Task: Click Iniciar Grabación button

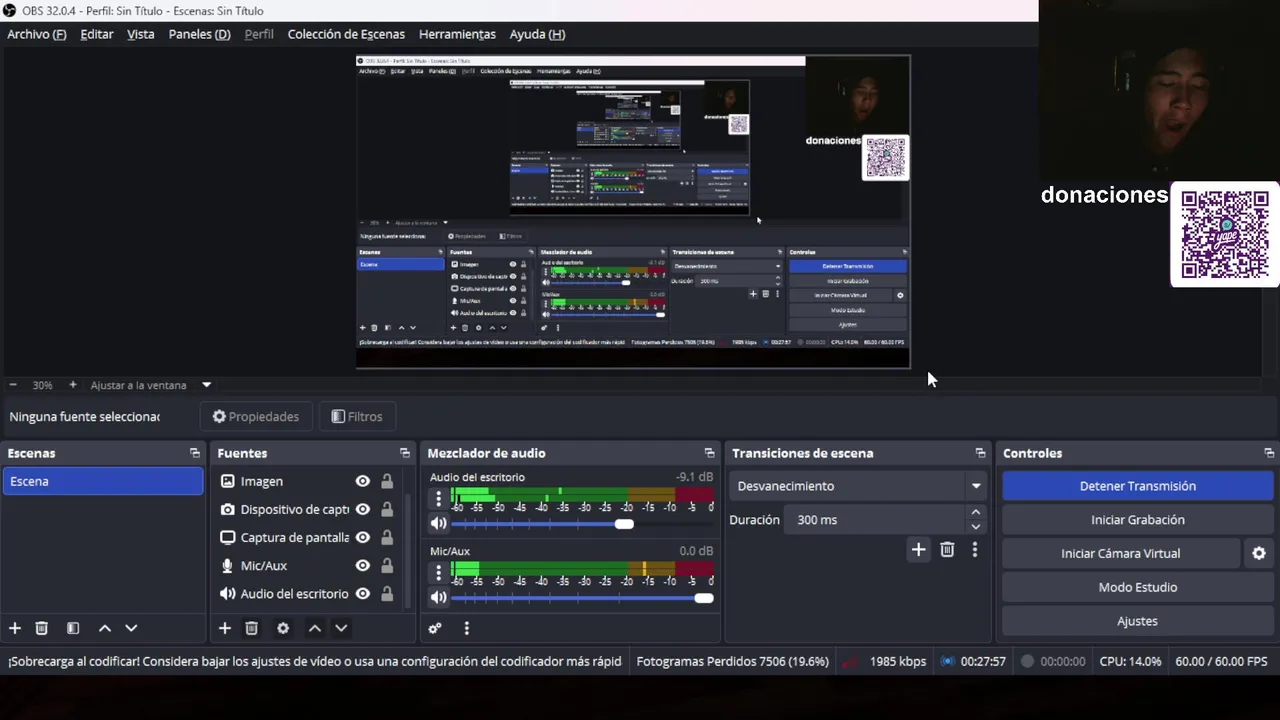Action: (x=1138, y=520)
